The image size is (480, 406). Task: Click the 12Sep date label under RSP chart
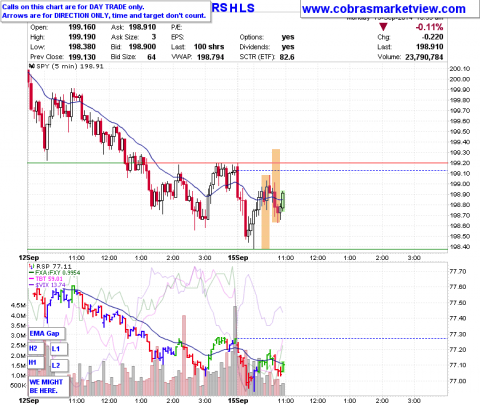(x=29, y=400)
